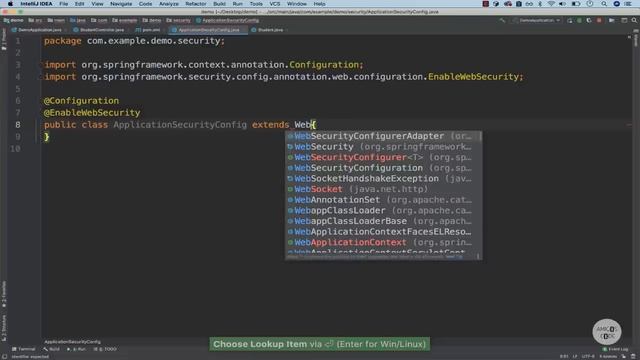Click the Search Everywhere magnifier in IDE toolbar

(634, 20)
